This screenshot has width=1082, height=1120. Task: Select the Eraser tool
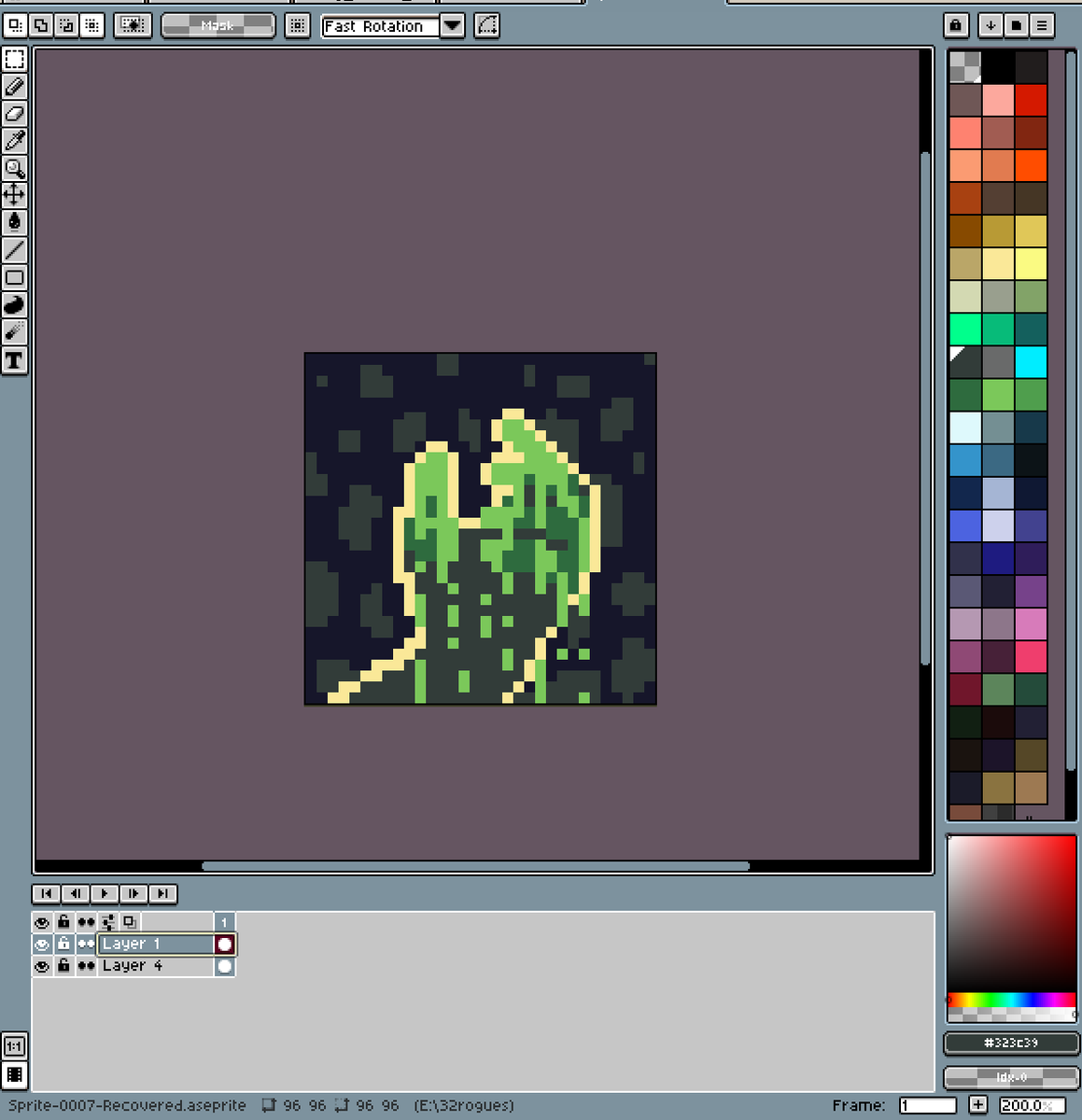point(14,114)
